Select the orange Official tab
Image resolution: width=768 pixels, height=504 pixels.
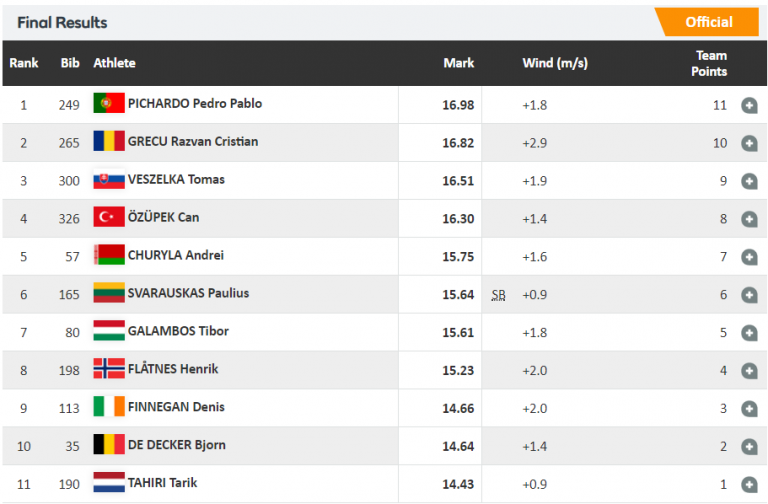point(708,22)
